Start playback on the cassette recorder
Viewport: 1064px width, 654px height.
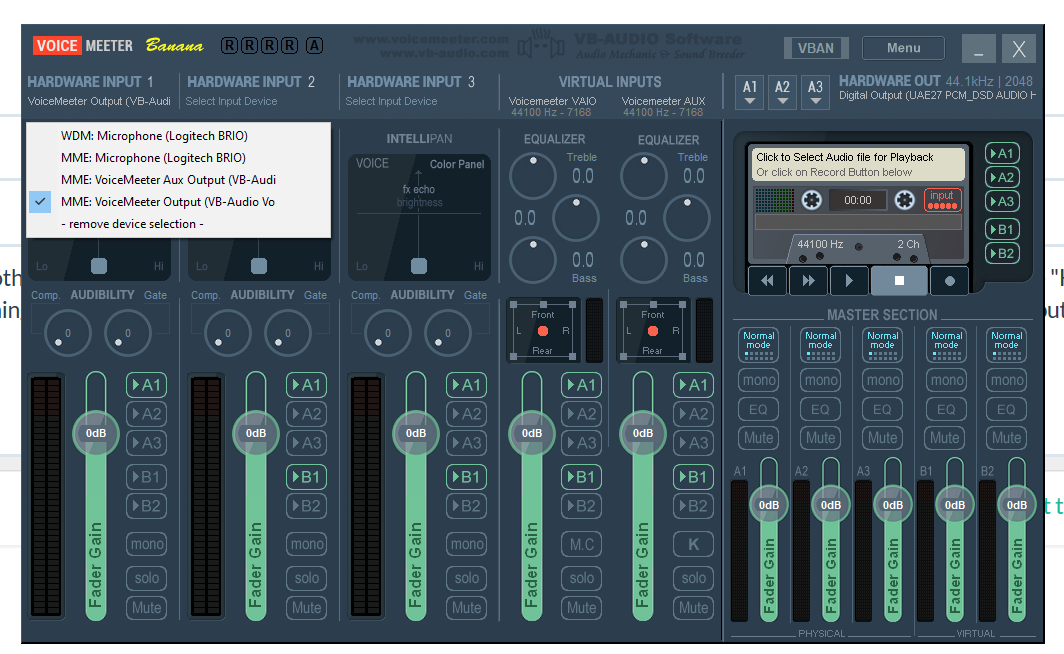pos(849,280)
